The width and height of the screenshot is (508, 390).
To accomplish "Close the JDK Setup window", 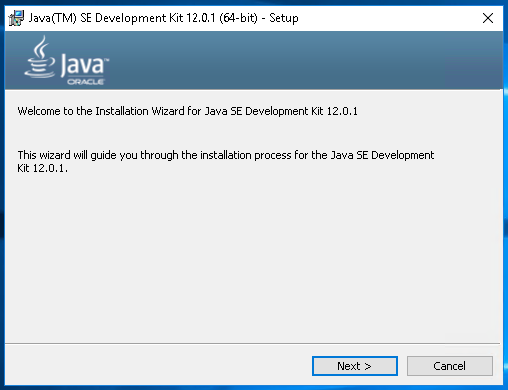I will click(x=488, y=18).
